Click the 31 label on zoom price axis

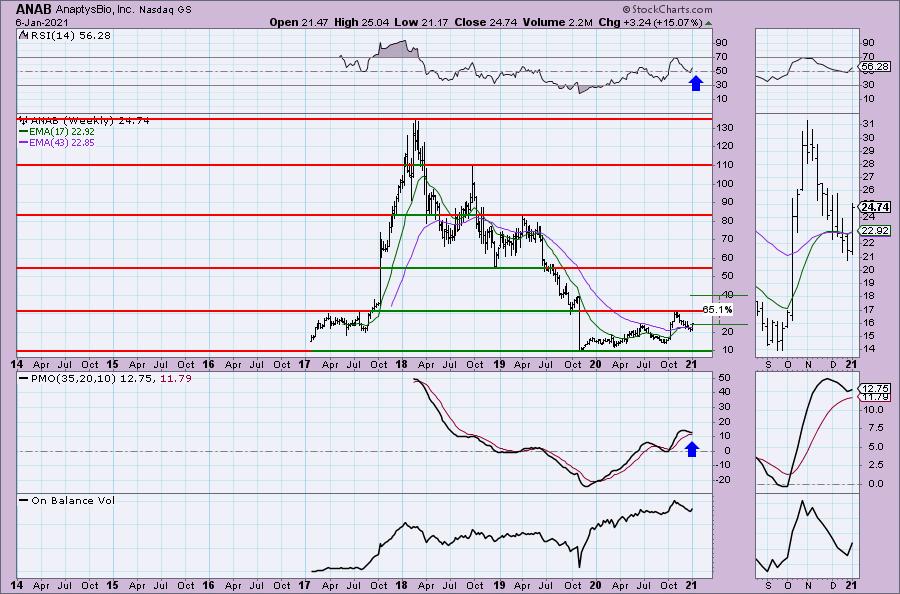click(868, 124)
